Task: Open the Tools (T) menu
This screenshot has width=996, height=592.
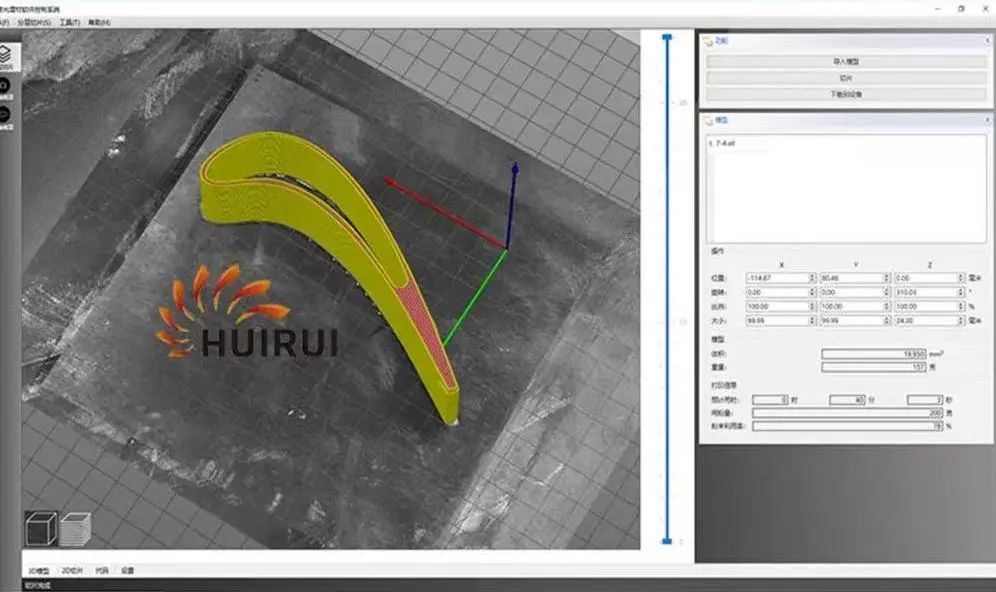Action: coord(70,21)
